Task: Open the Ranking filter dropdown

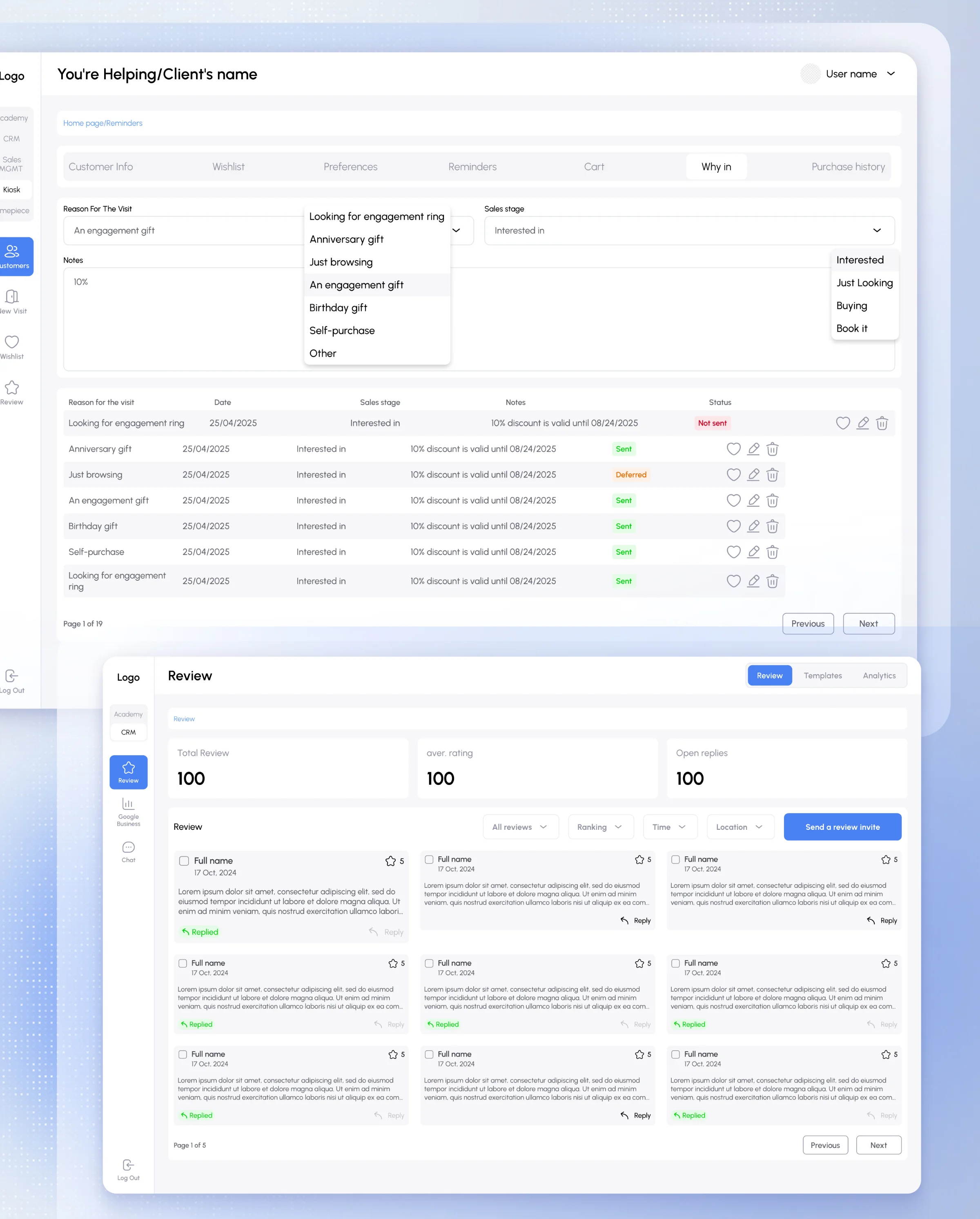Action: point(601,827)
